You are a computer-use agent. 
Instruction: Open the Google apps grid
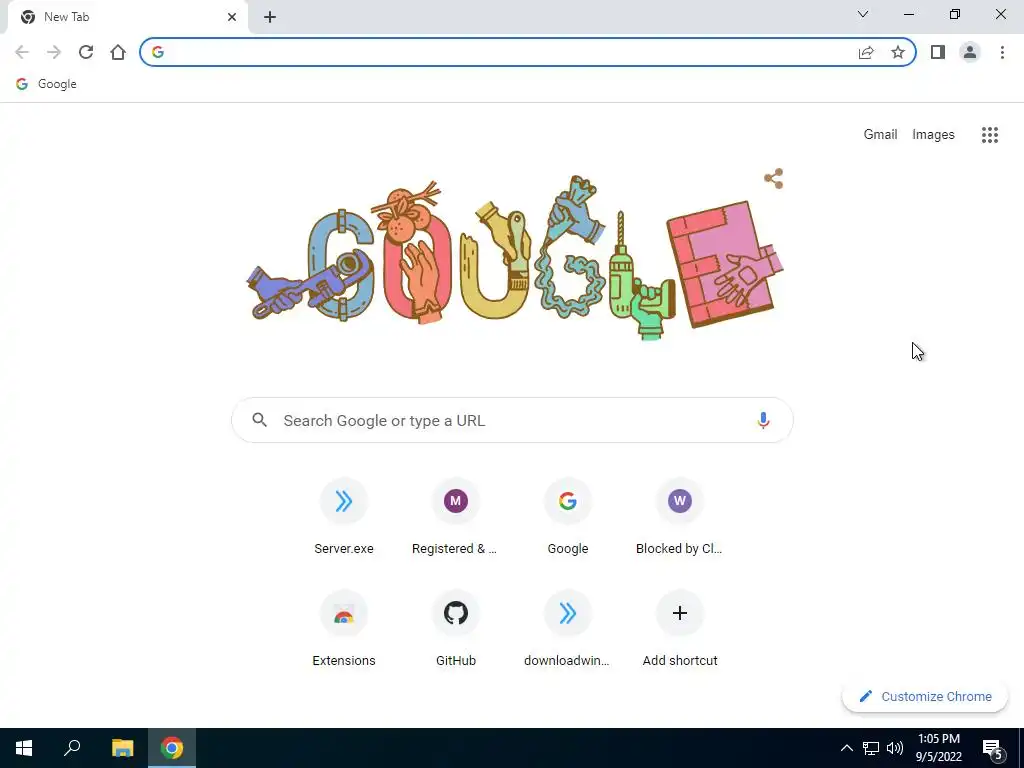pyautogui.click(x=990, y=135)
